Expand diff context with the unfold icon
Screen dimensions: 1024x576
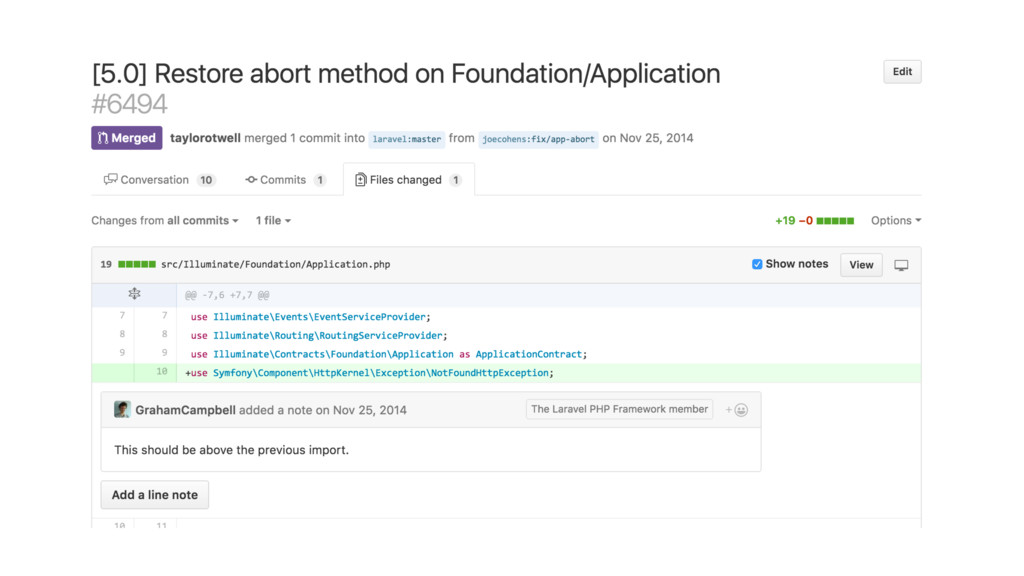pyautogui.click(x=134, y=295)
